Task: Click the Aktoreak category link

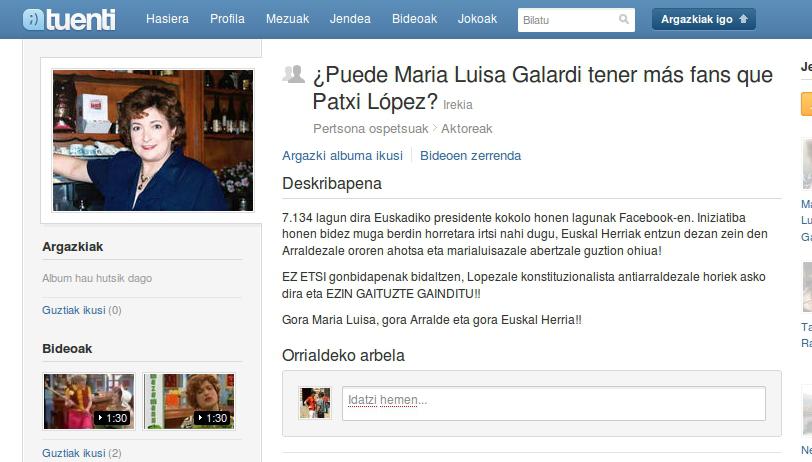Action: (x=467, y=129)
